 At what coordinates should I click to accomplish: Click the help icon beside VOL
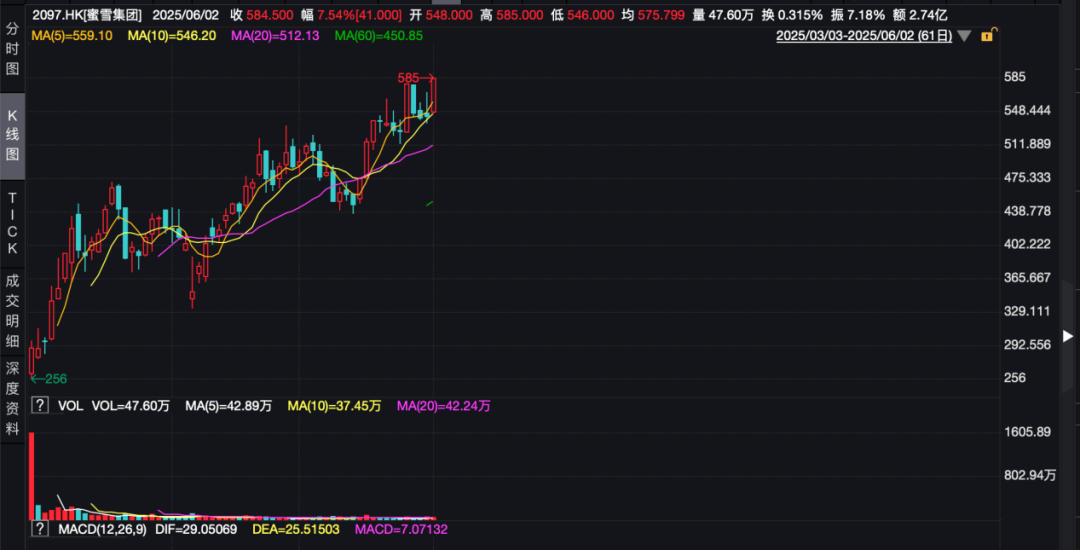40,406
